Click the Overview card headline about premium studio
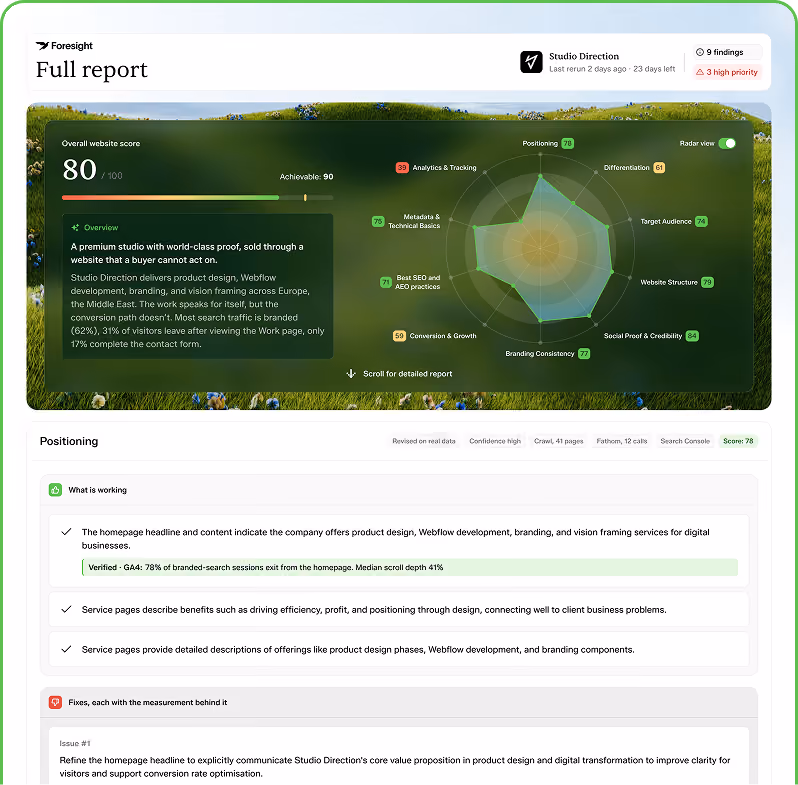Viewport: 798px width, 785px height. 187,253
